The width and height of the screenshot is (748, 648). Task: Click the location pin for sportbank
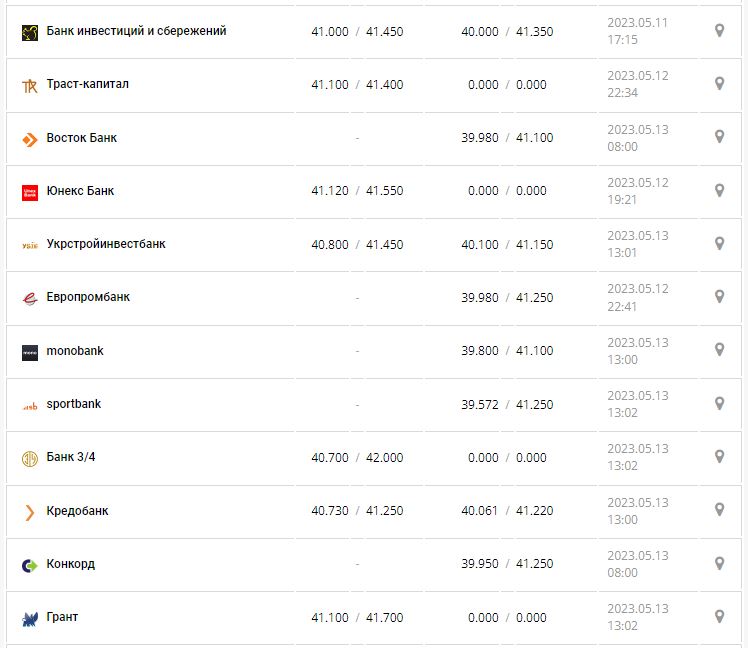tap(719, 404)
